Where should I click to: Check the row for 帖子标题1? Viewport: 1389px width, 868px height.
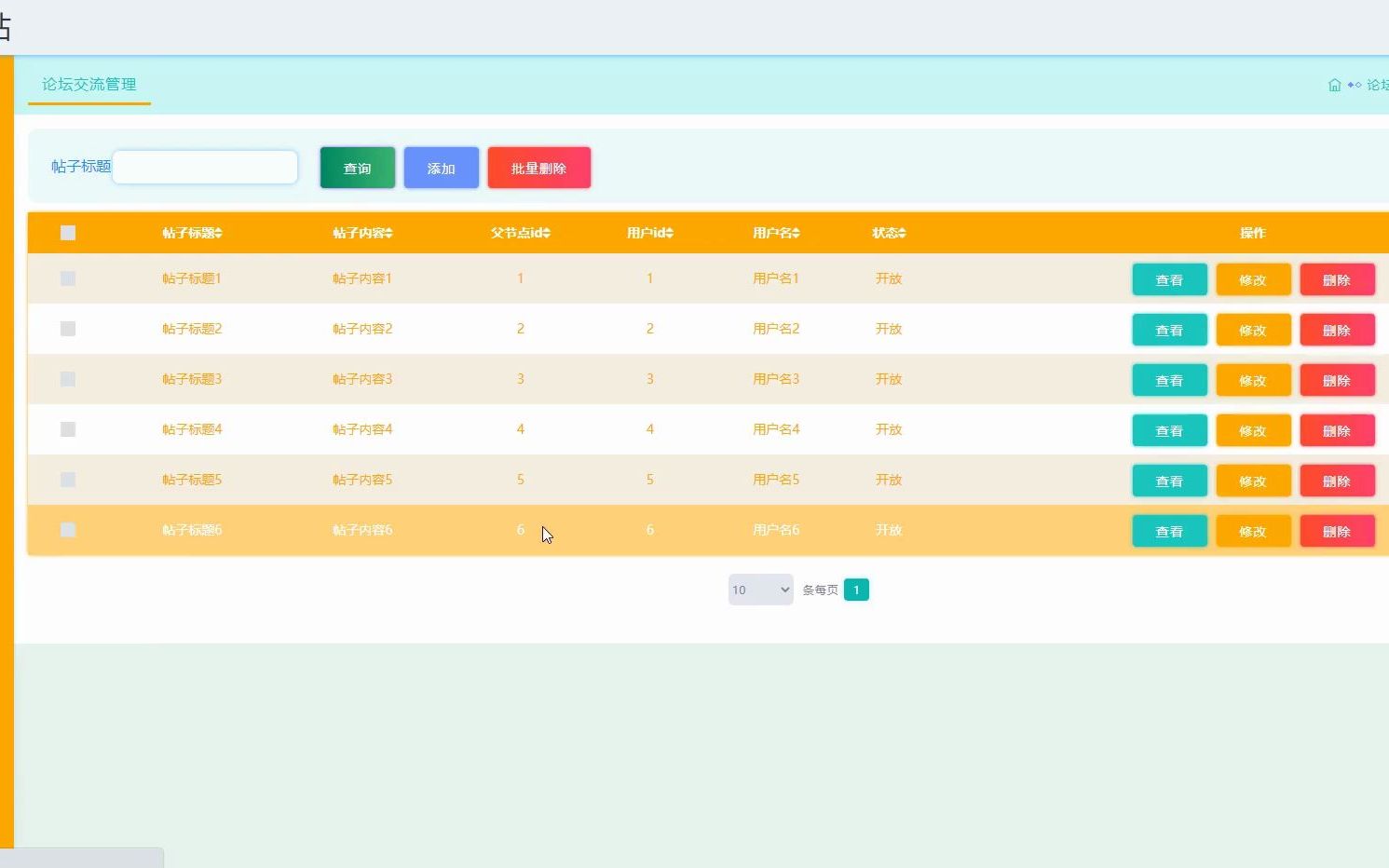[x=68, y=278]
